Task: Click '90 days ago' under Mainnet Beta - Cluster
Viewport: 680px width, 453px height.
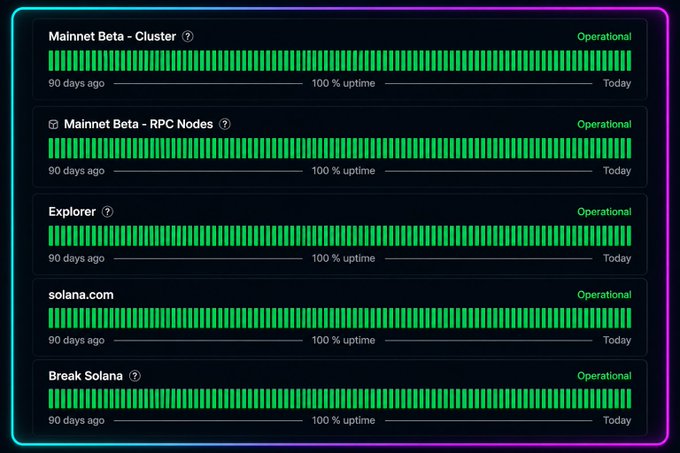Action: tap(76, 83)
